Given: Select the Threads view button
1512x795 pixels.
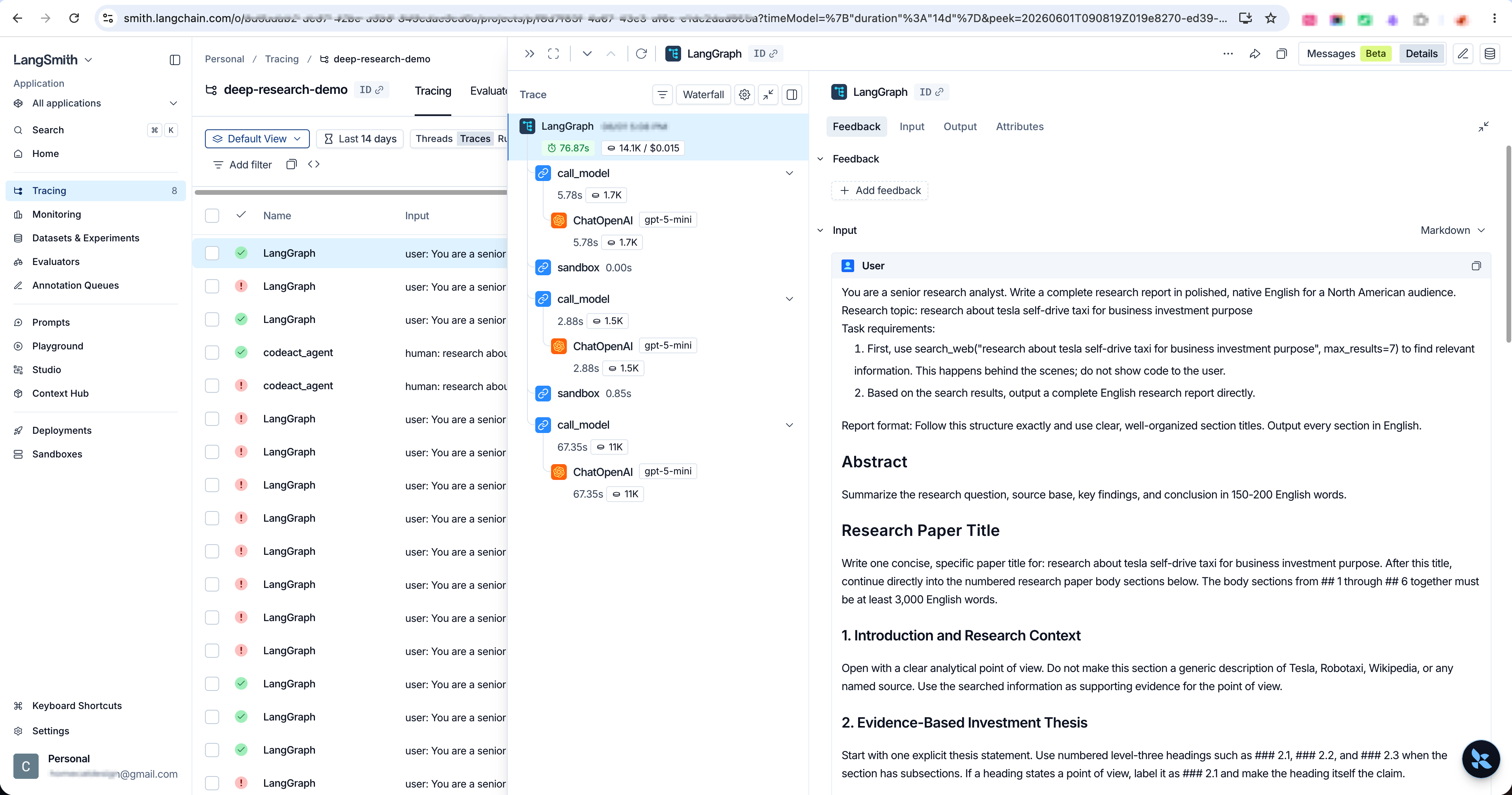Looking at the screenshot, I should (434, 138).
